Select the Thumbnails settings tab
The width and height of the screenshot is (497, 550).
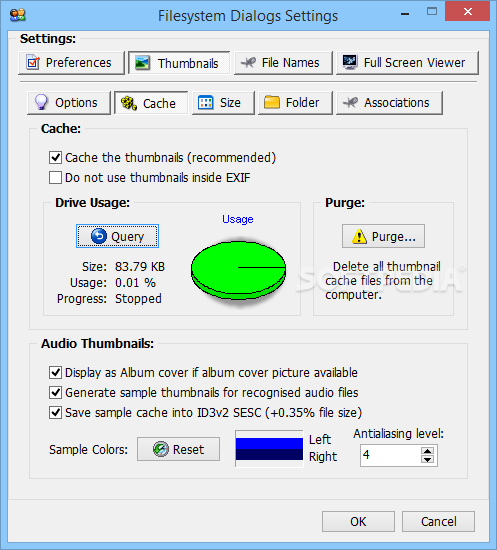click(x=179, y=63)
